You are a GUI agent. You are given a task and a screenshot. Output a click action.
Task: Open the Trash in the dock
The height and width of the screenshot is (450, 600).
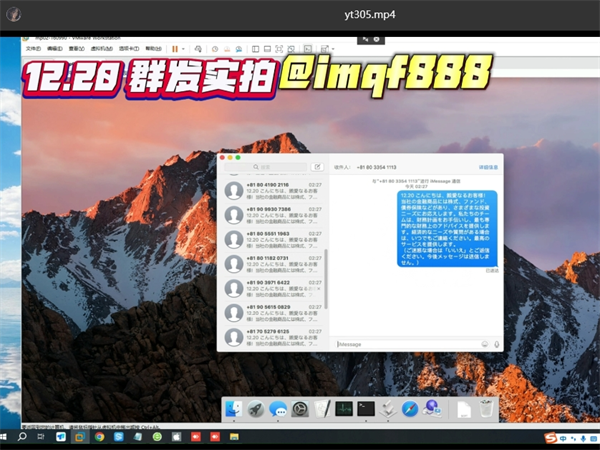point(486,409)
